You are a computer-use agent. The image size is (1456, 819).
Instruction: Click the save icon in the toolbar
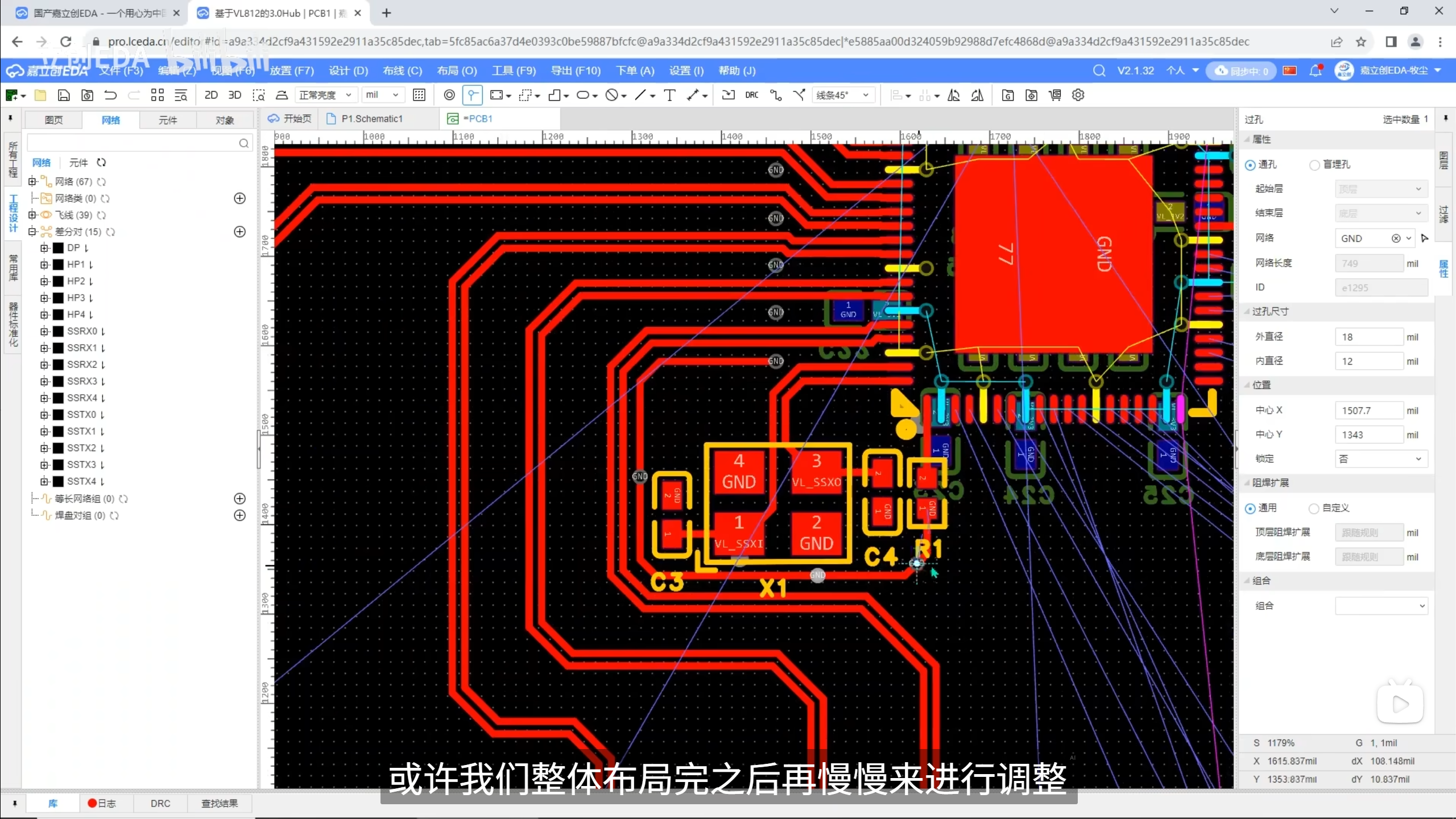pyautogui.click(x=64, y=95)
